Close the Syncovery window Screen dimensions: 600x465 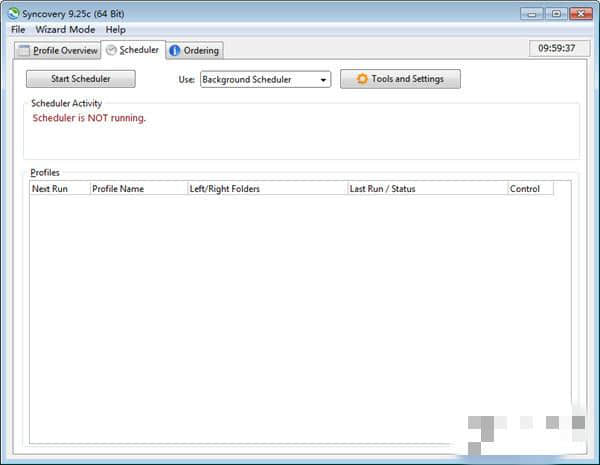tap(581, 14)
